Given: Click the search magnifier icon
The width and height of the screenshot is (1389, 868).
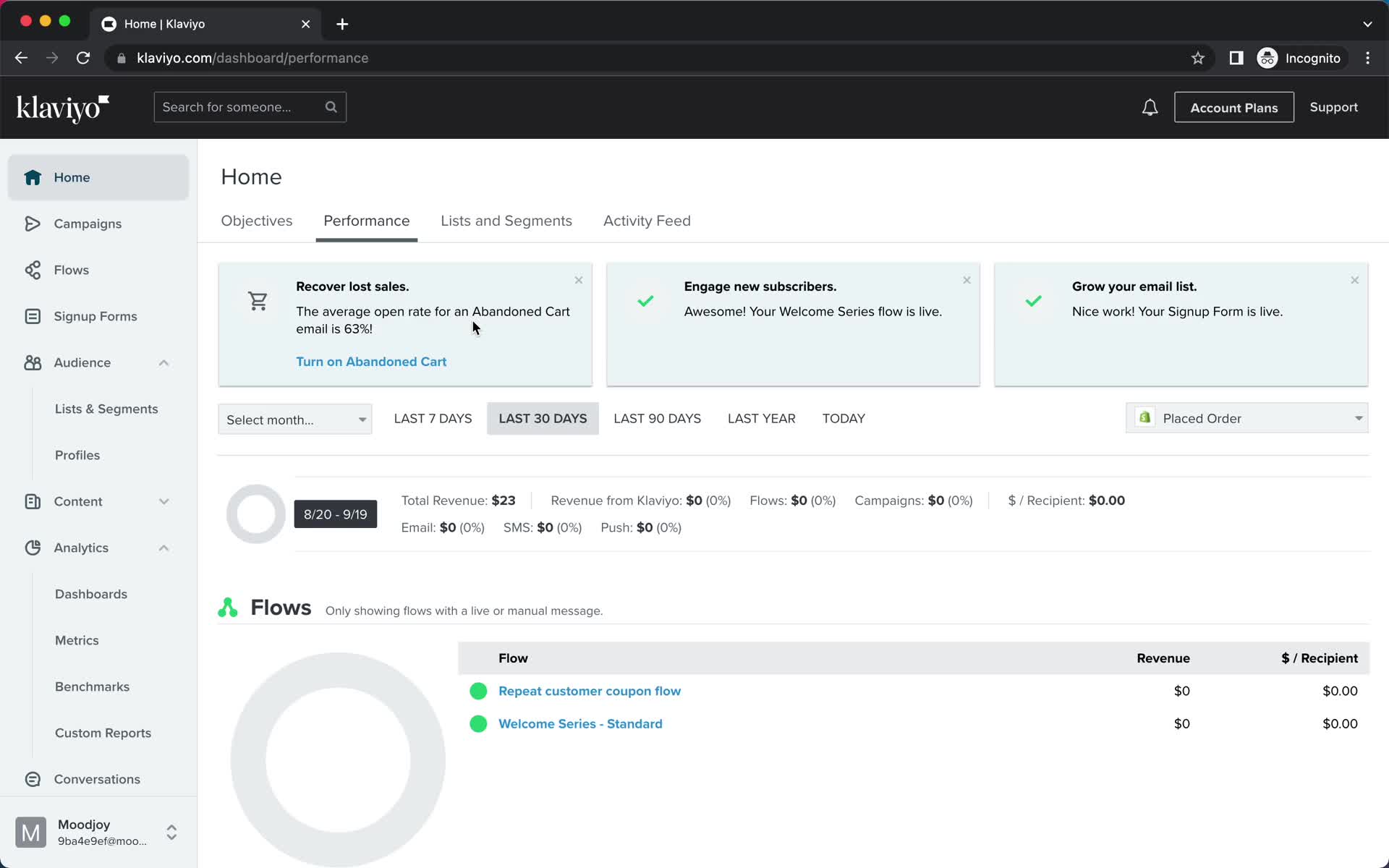Looking at the screenshot, I should tap(331, 107).
